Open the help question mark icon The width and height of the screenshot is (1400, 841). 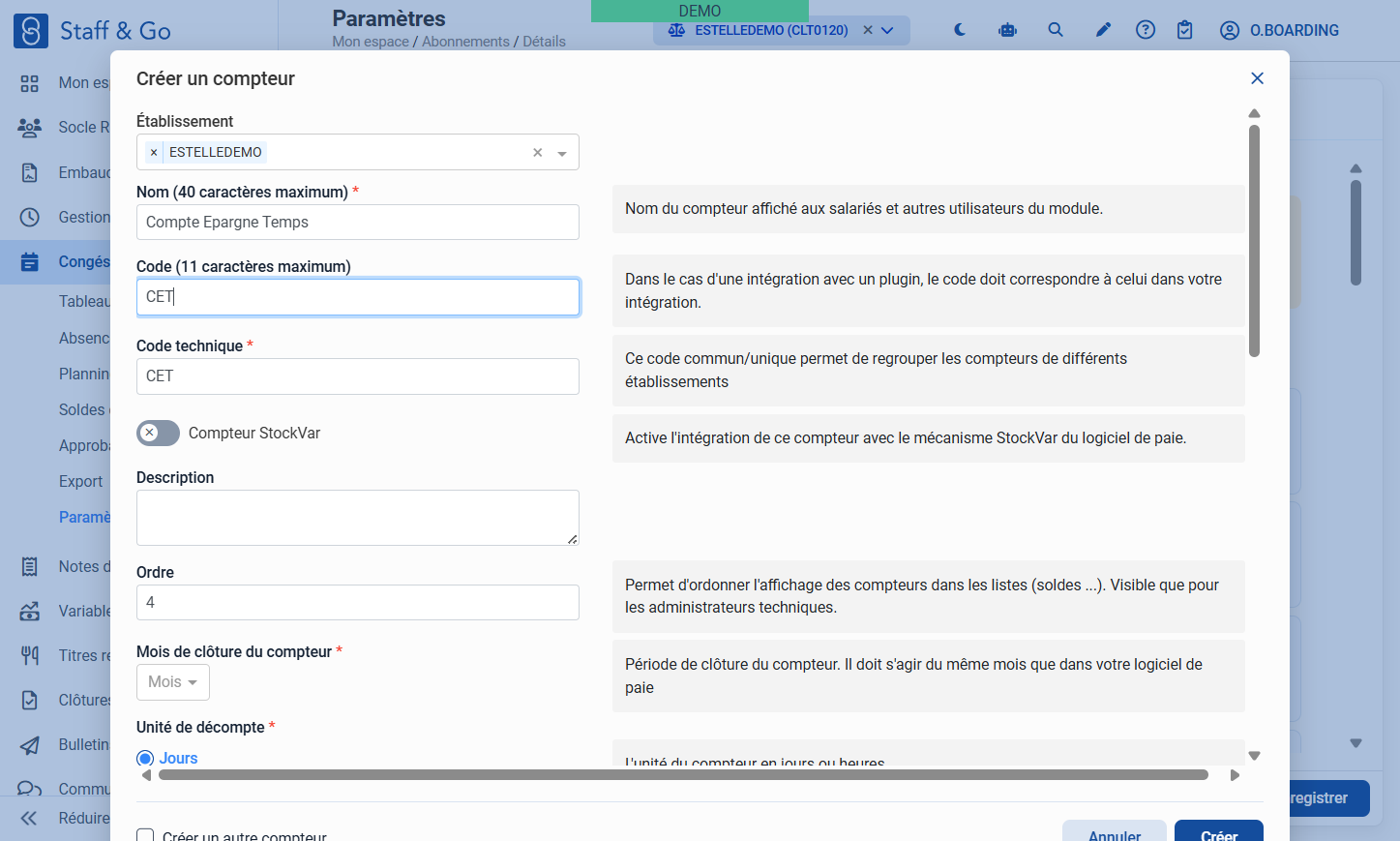pos(1146,30)
